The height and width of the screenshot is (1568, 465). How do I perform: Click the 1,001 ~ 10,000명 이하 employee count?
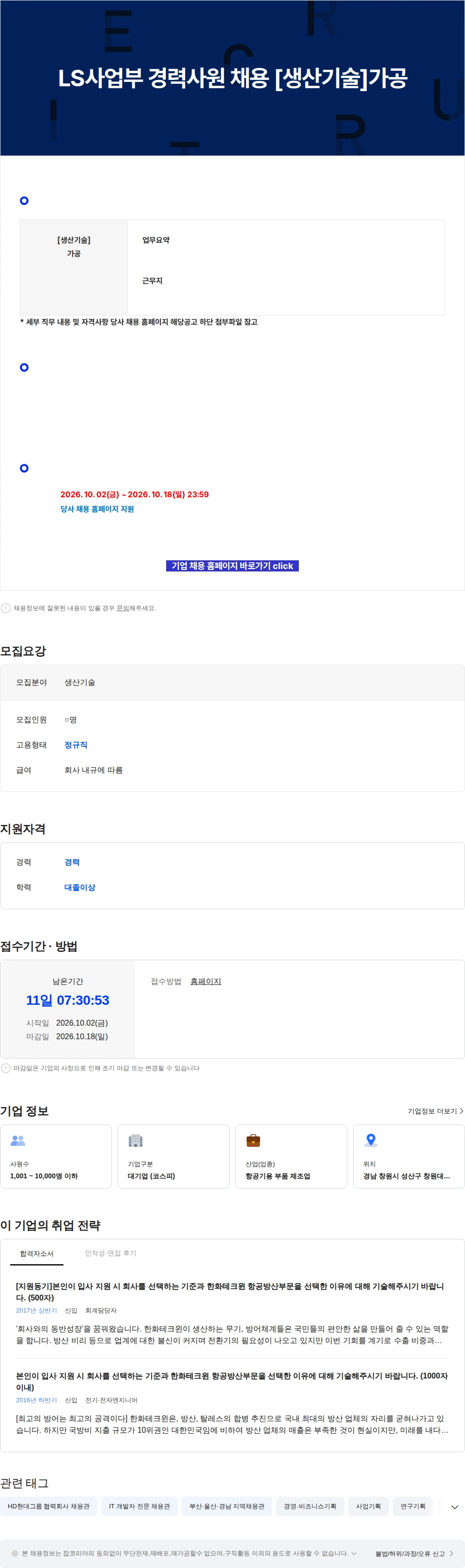tap(44, 1176)
